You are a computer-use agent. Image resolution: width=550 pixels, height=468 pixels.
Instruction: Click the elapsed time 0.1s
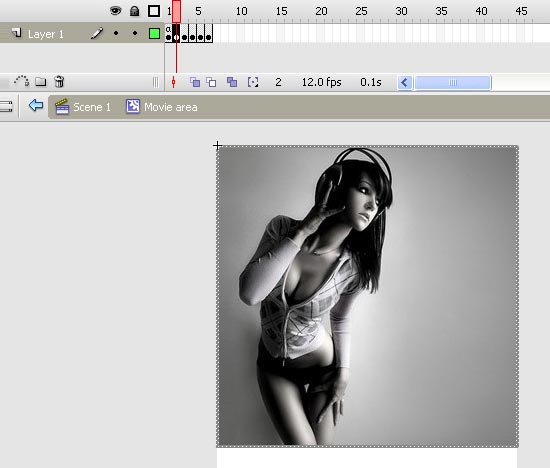coord(371,82)
